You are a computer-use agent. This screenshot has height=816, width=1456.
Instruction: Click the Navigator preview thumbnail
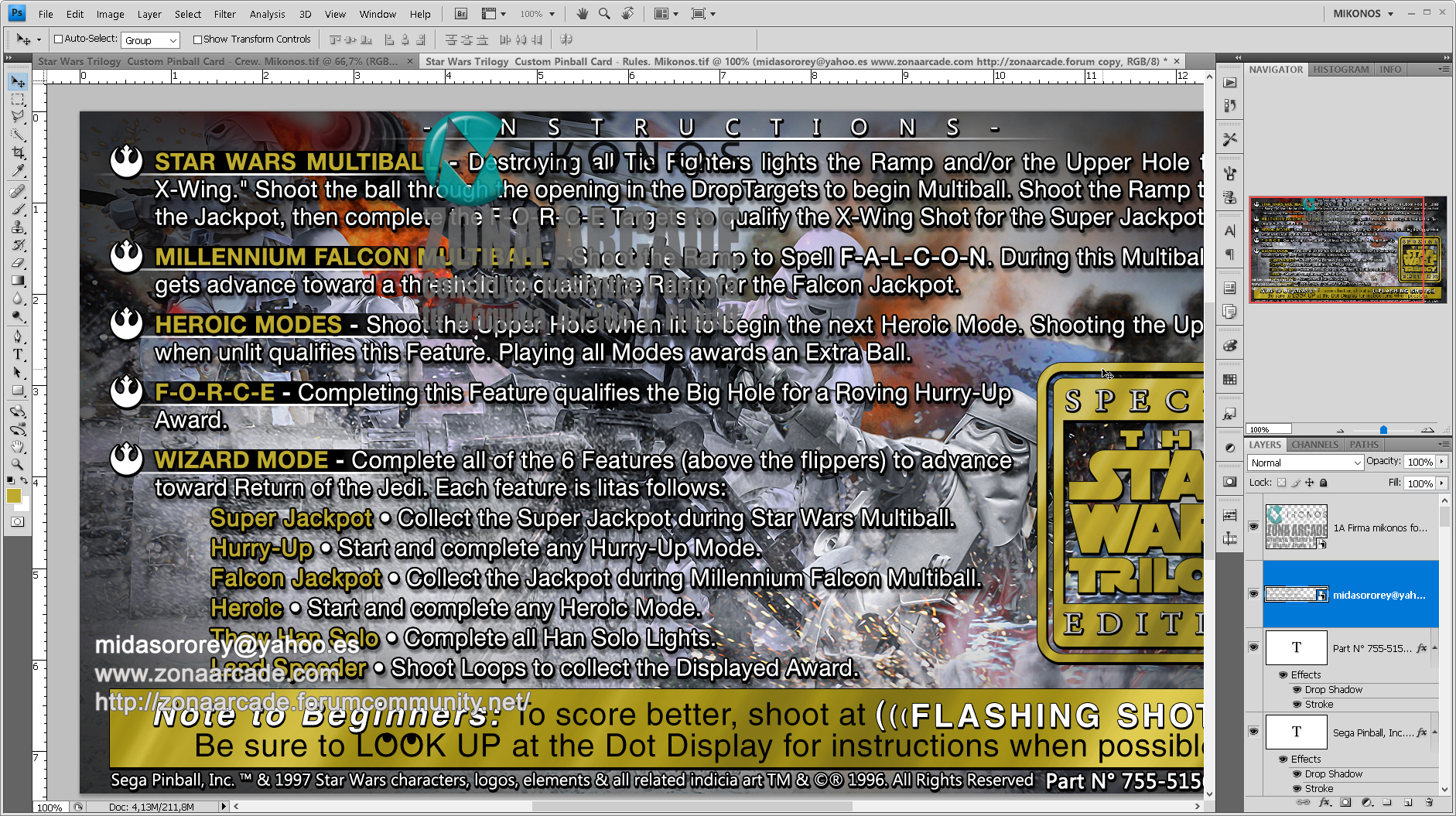1347,249
